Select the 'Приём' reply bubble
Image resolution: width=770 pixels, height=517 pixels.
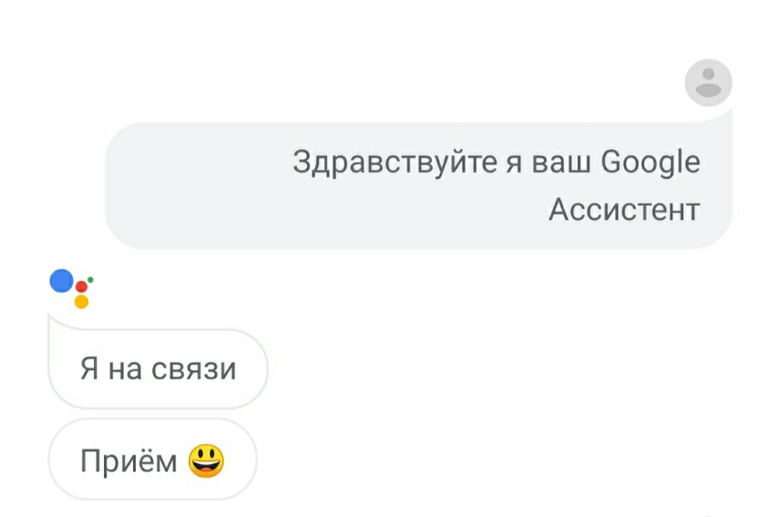(x=152, y=460)
